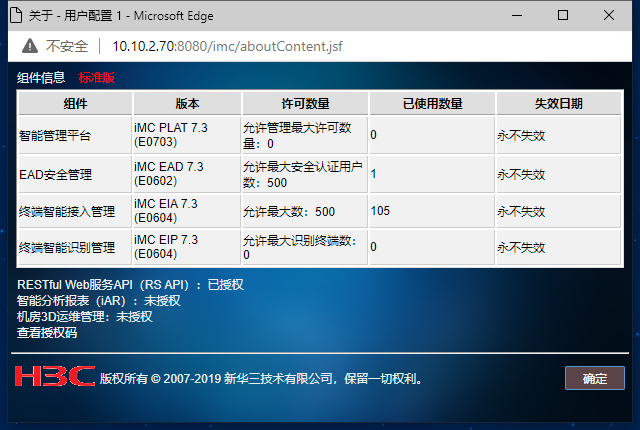
Task: Click 永不失效 in 终端智能识别管理 row
Action: 558,247
